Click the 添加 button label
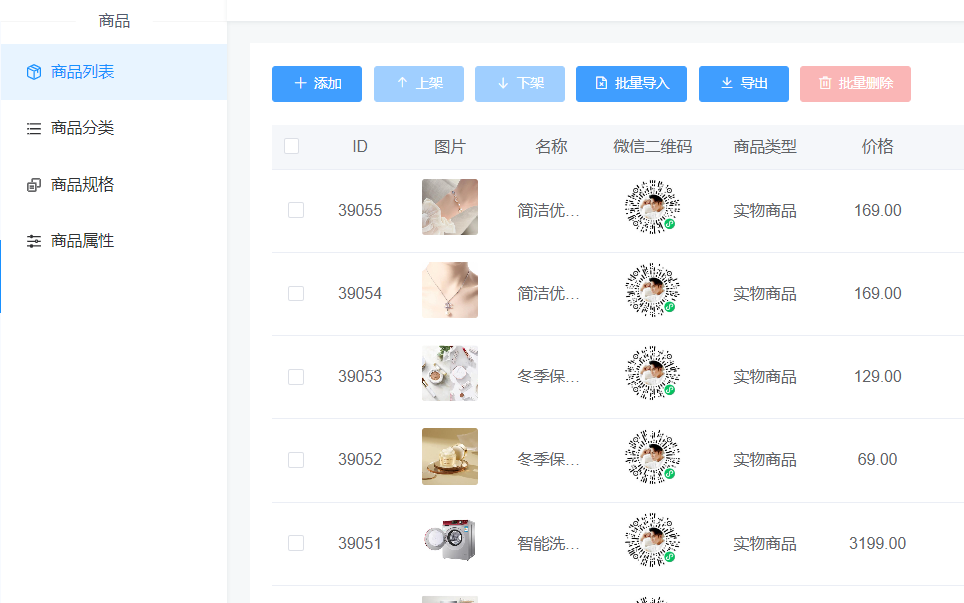The width and height of the screenshot is (964, 603). pyautogui.click(x=328, y=83)
